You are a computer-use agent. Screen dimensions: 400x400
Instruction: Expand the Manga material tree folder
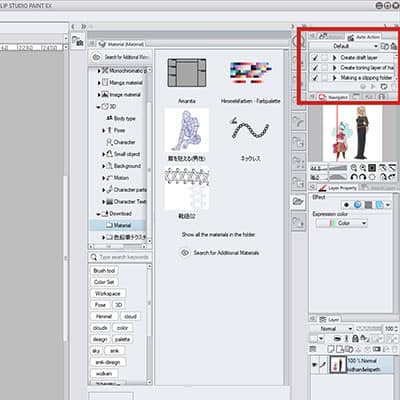pyautogui.click(x=99, y=83)
